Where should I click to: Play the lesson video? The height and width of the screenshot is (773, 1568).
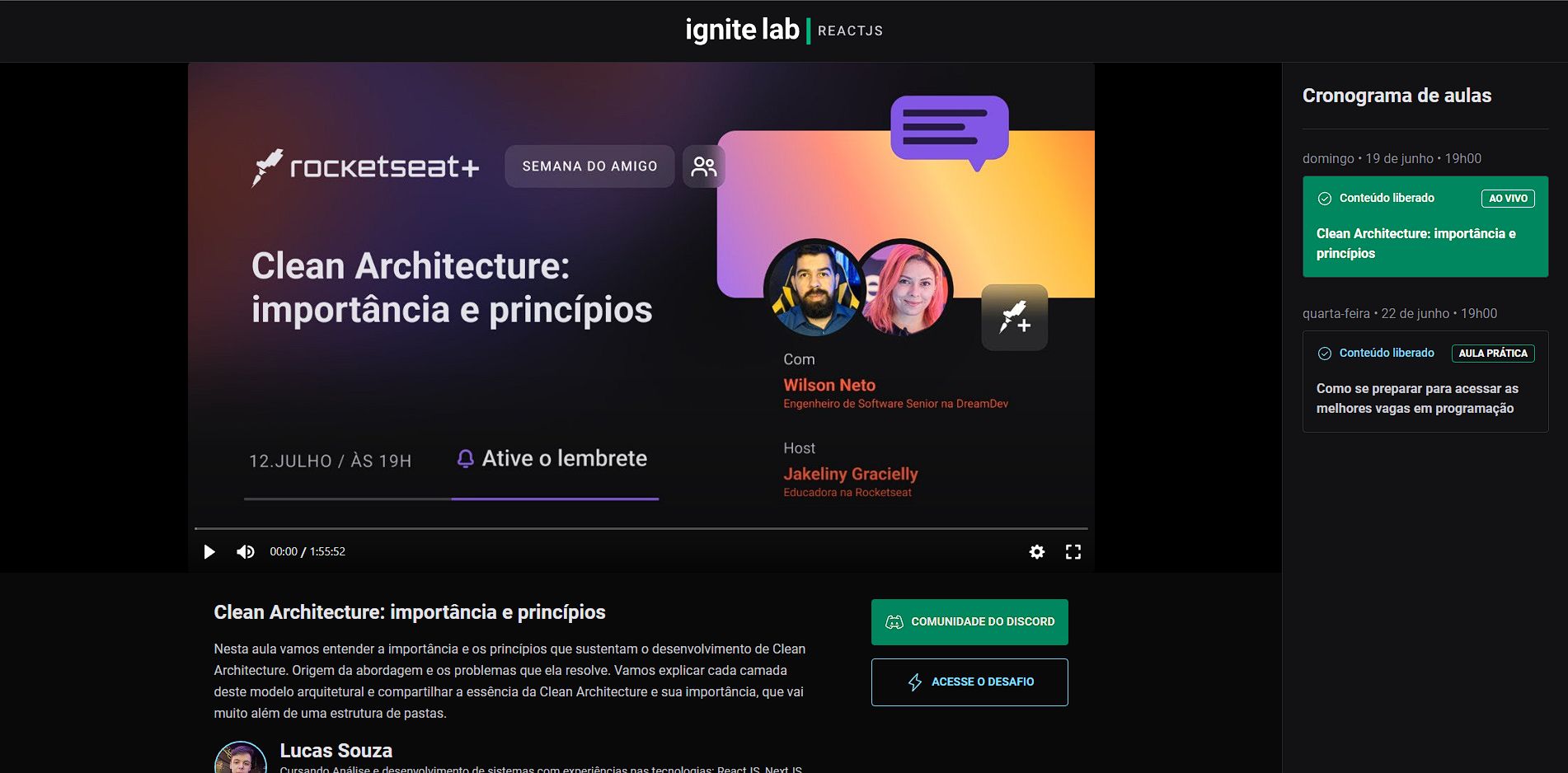(209, 552)
